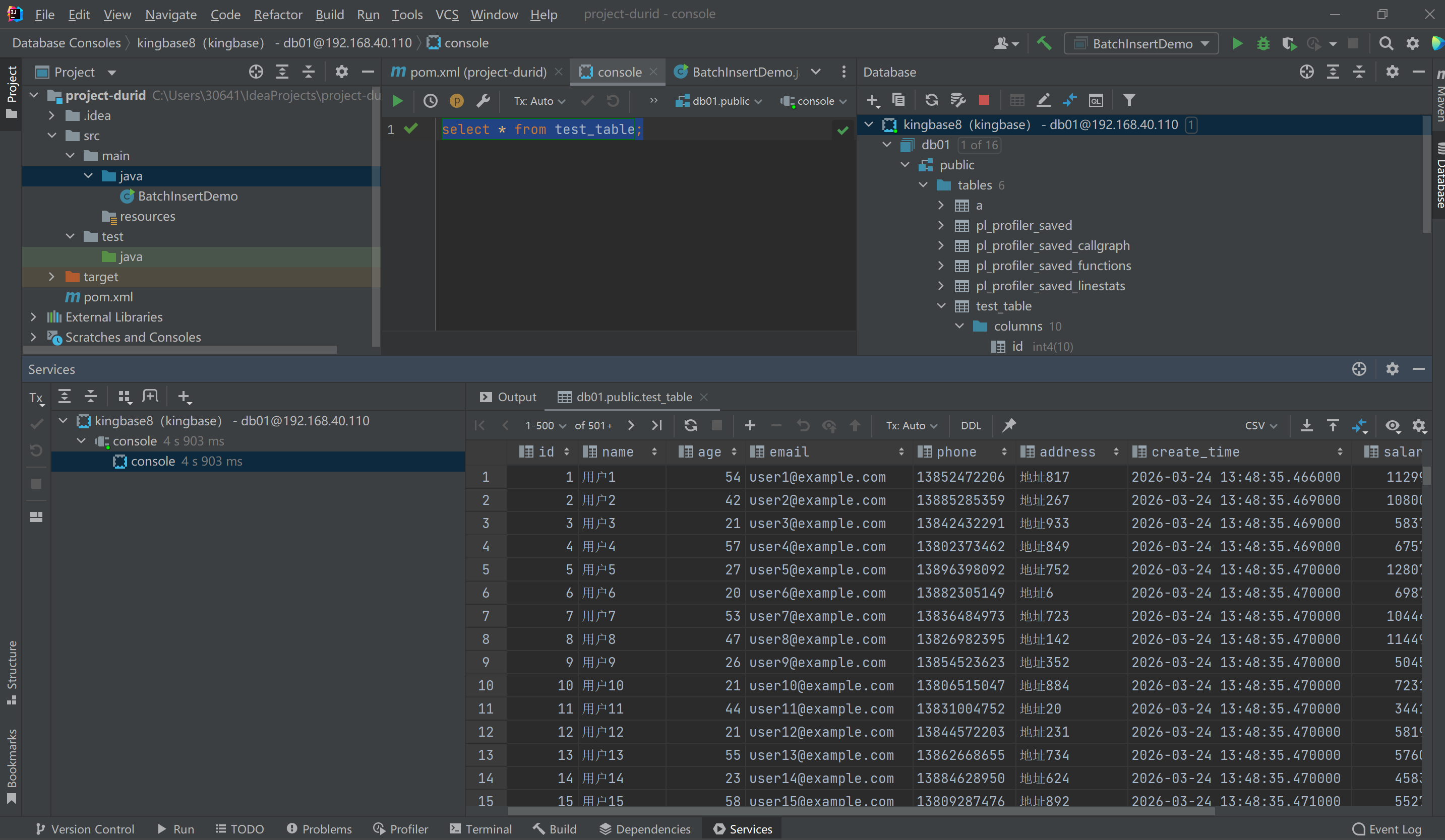Open the Refactor menu
Image resolution: width=1445 pixels, height=840 pixels.
[277, 14]
